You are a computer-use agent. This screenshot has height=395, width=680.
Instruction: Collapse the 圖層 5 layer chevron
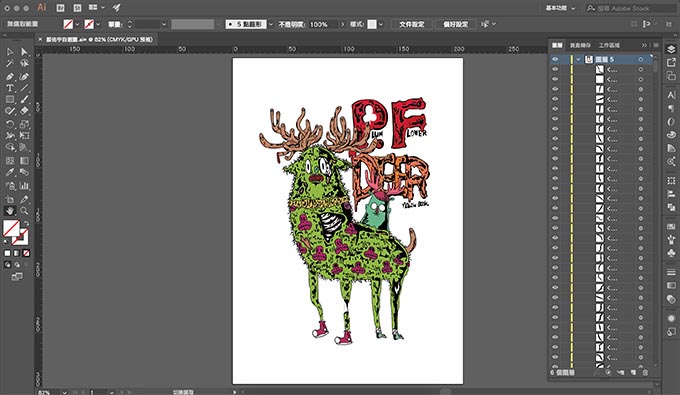pyautogui.click(x=579, y=59)
